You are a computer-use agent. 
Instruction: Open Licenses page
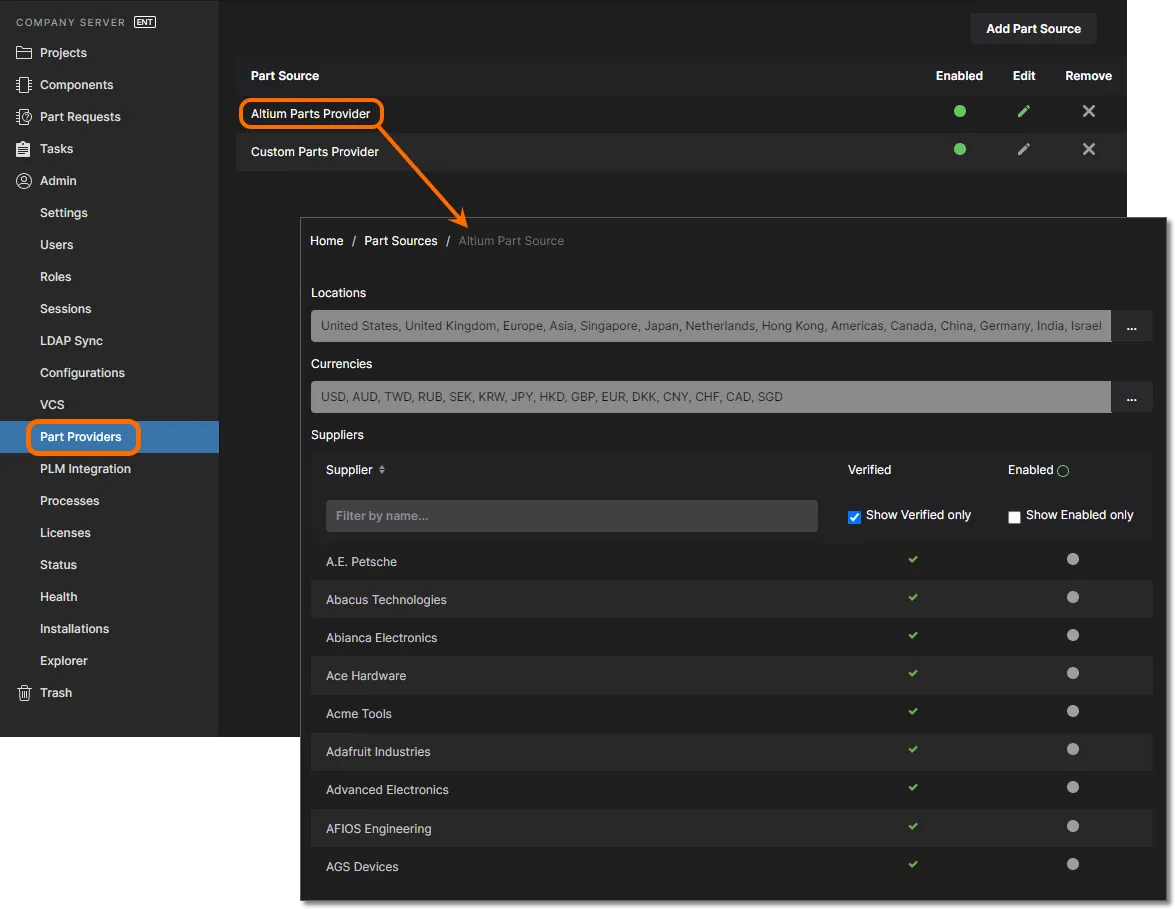click(65, 533)
